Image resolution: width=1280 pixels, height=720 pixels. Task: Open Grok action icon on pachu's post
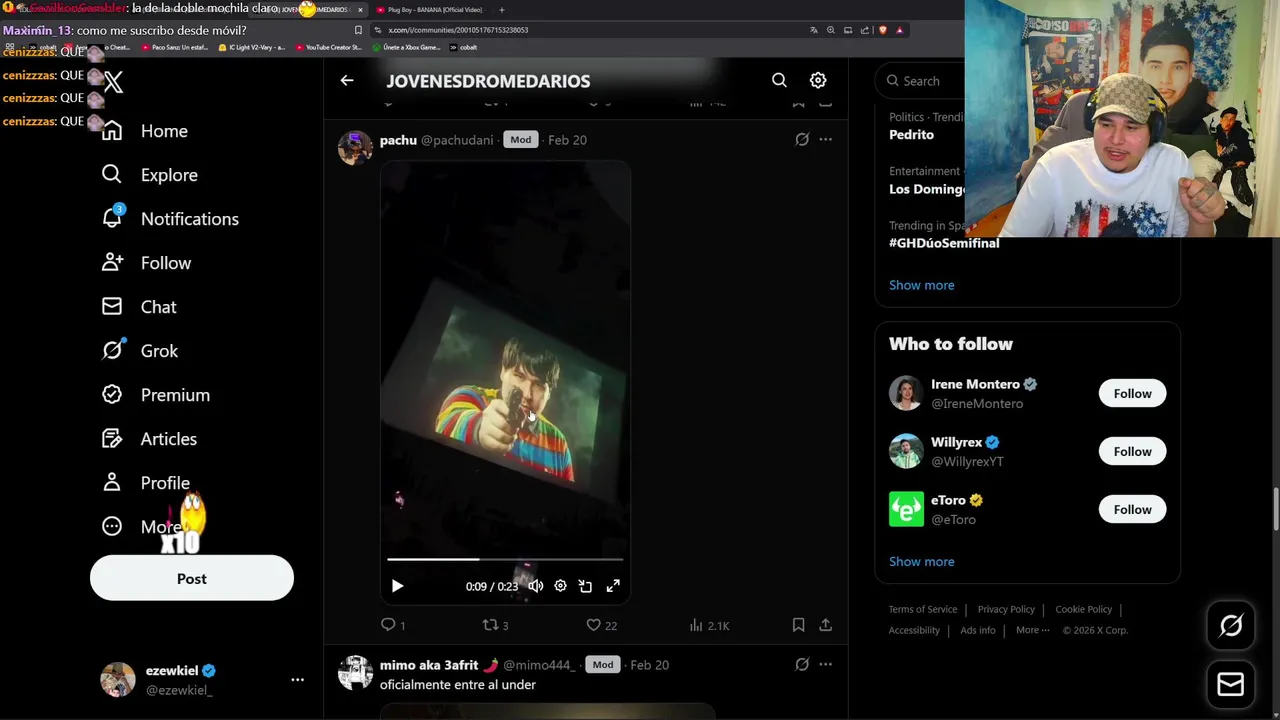pos(802,140)
